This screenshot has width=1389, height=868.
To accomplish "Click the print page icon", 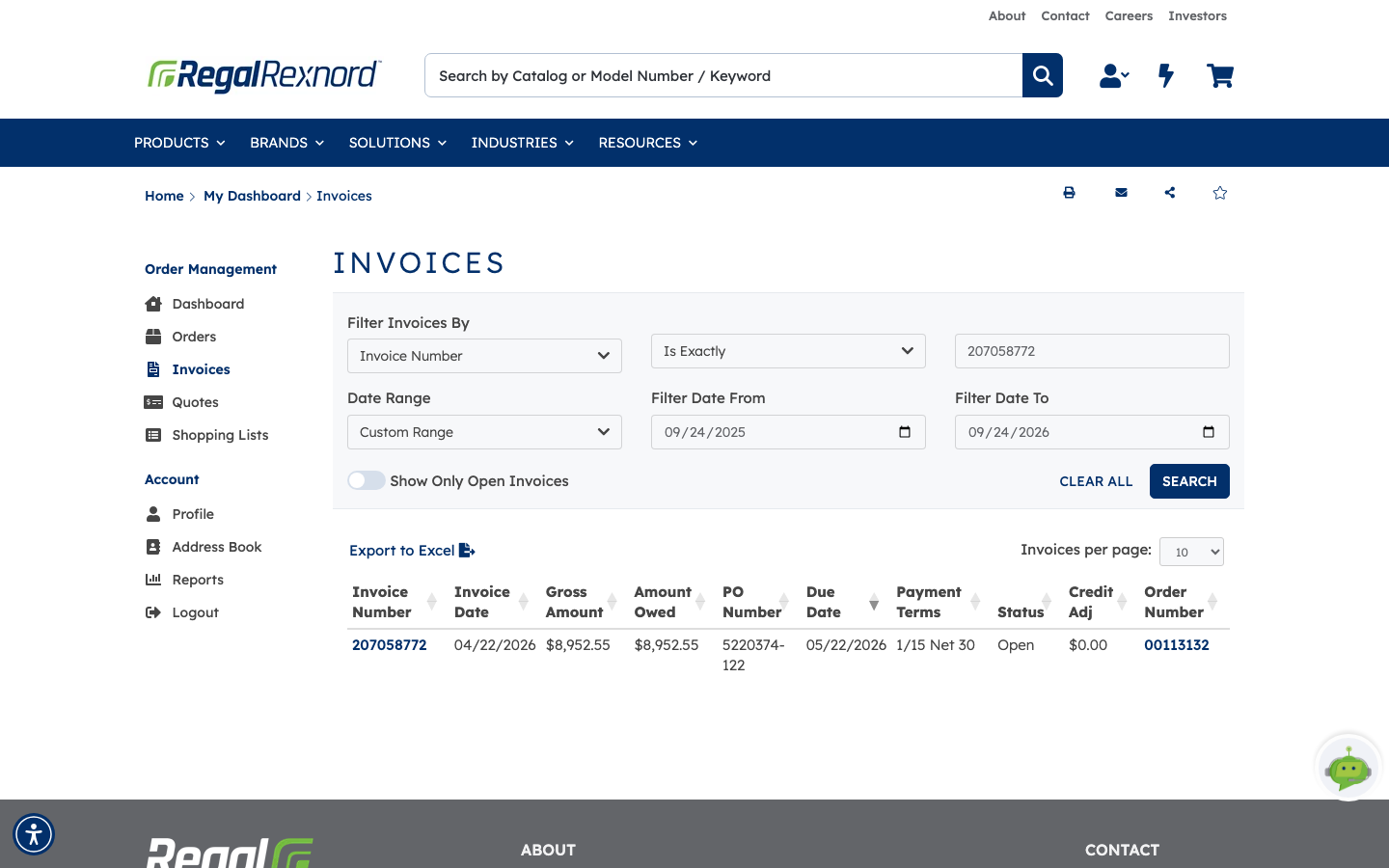I will 1069,193.
